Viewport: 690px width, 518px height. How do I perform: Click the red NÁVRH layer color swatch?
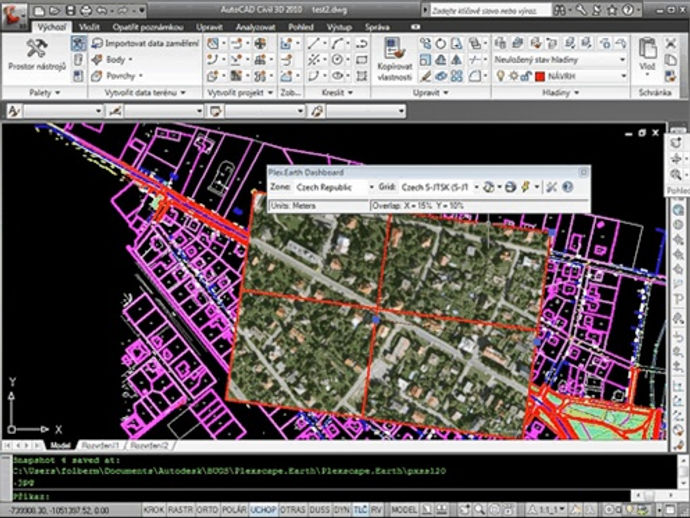(x=540, y=77)
